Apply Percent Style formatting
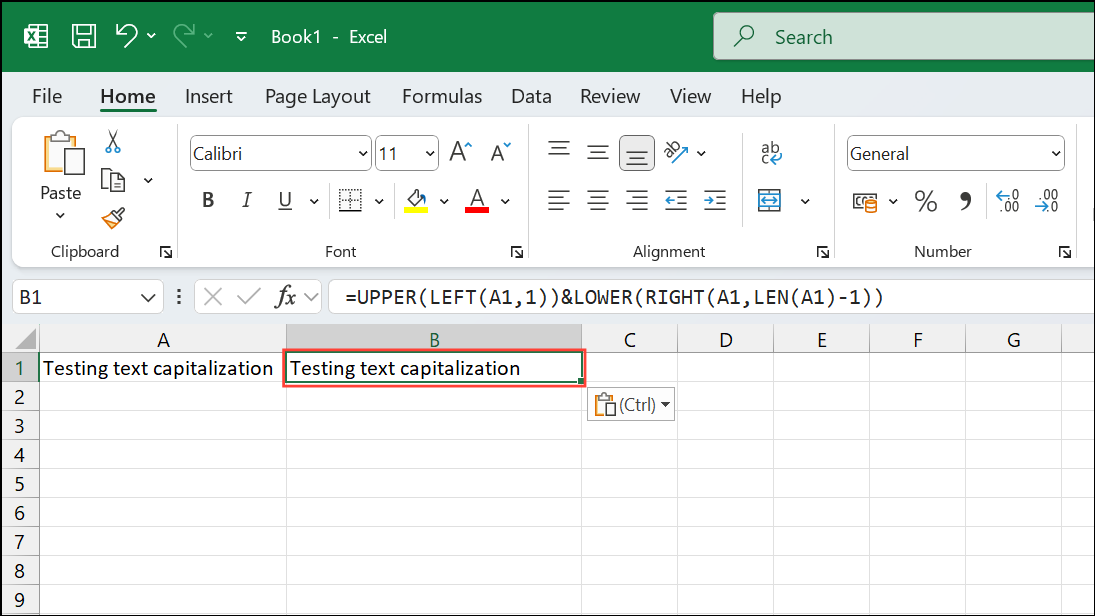 [925, 201]
